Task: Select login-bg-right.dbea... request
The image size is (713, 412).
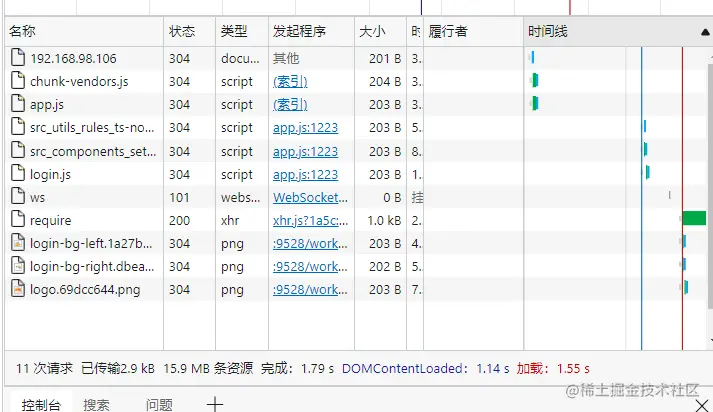Action: 92,267
